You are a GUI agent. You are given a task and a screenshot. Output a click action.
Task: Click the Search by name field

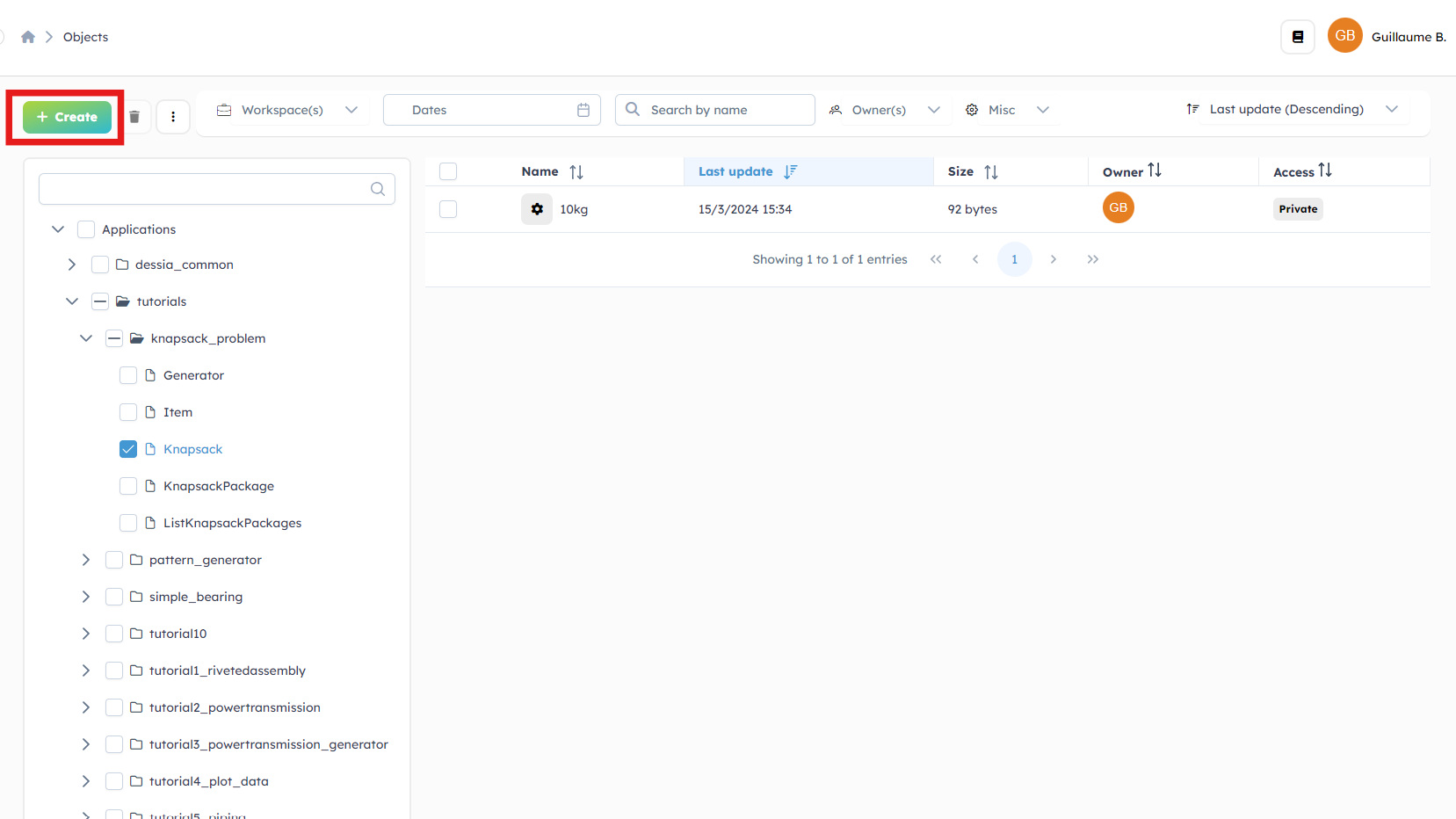[727, 110]
